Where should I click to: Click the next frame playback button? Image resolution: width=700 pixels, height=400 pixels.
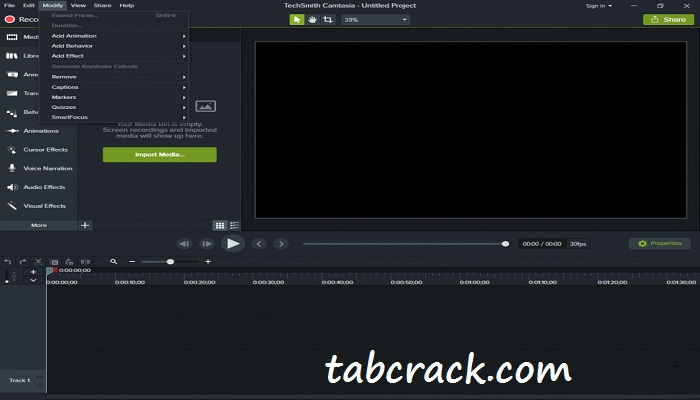click(x=206, y=244)
